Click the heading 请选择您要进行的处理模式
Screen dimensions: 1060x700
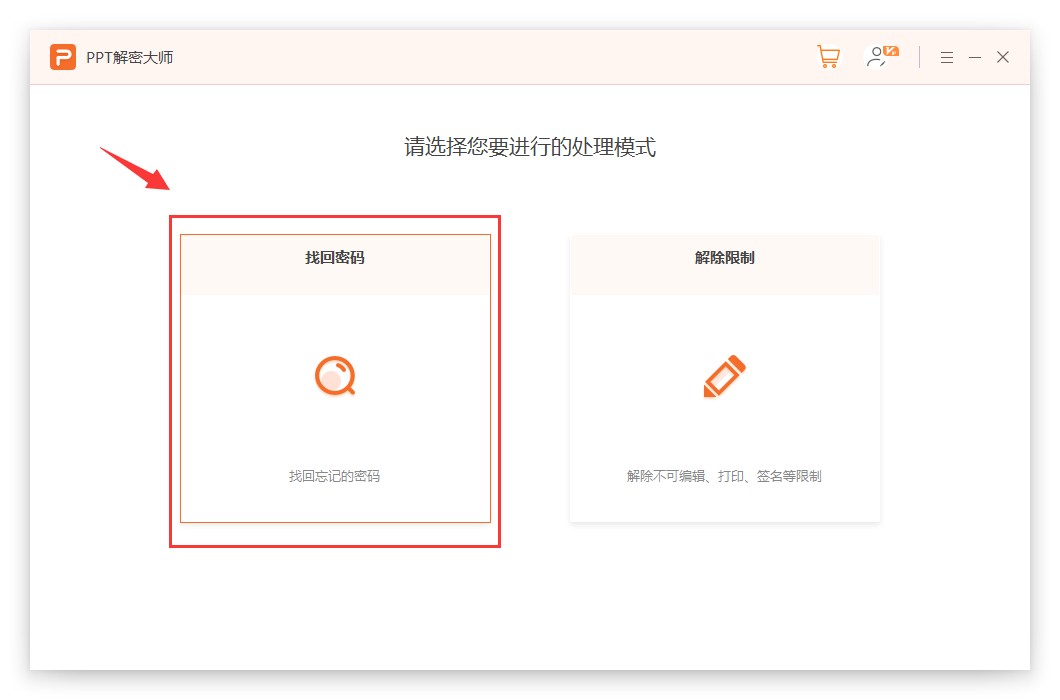click(530, 147)
